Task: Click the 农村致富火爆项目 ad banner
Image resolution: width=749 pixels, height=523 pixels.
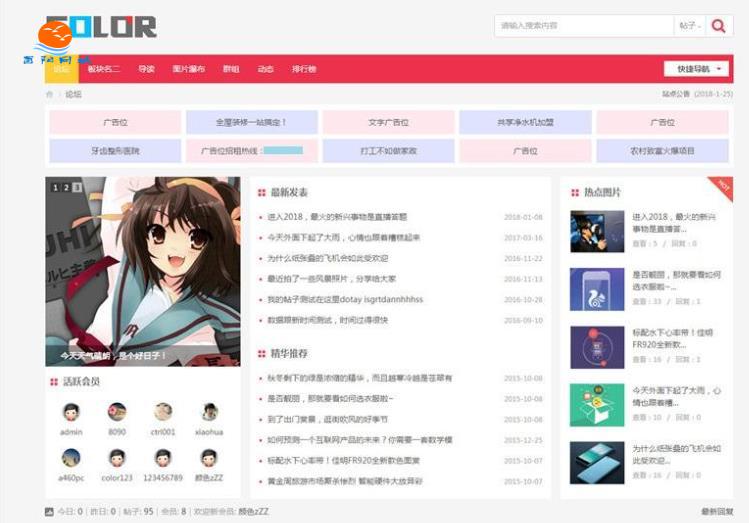Action: click(662, 151)
